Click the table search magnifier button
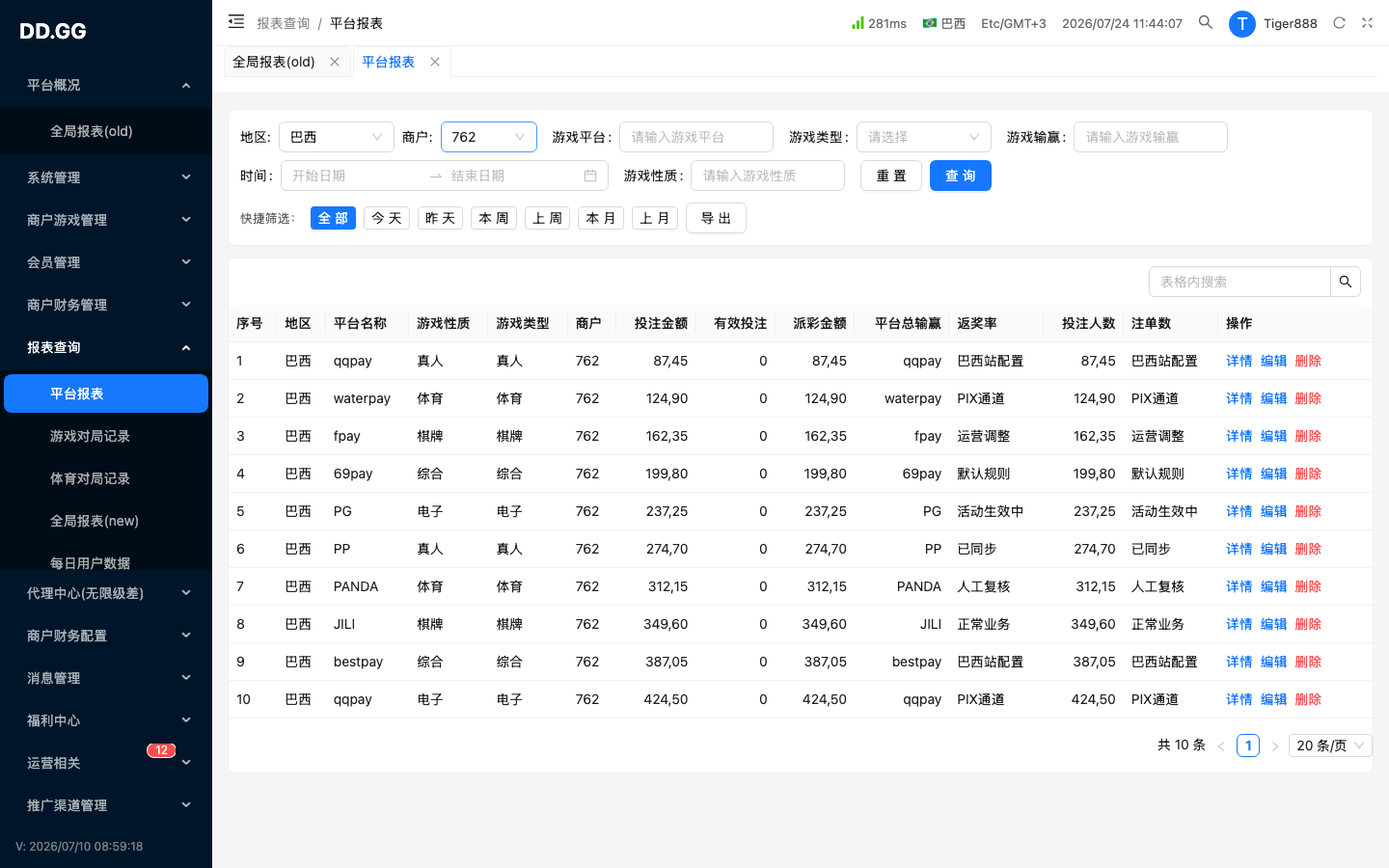 [x=1346, y=282]
